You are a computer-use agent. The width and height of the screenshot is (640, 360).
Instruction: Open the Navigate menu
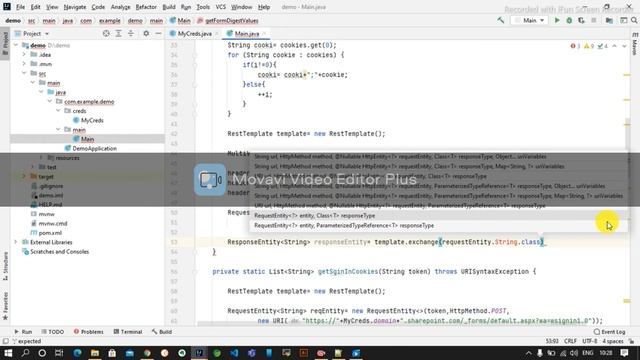(x=75, y=7)
